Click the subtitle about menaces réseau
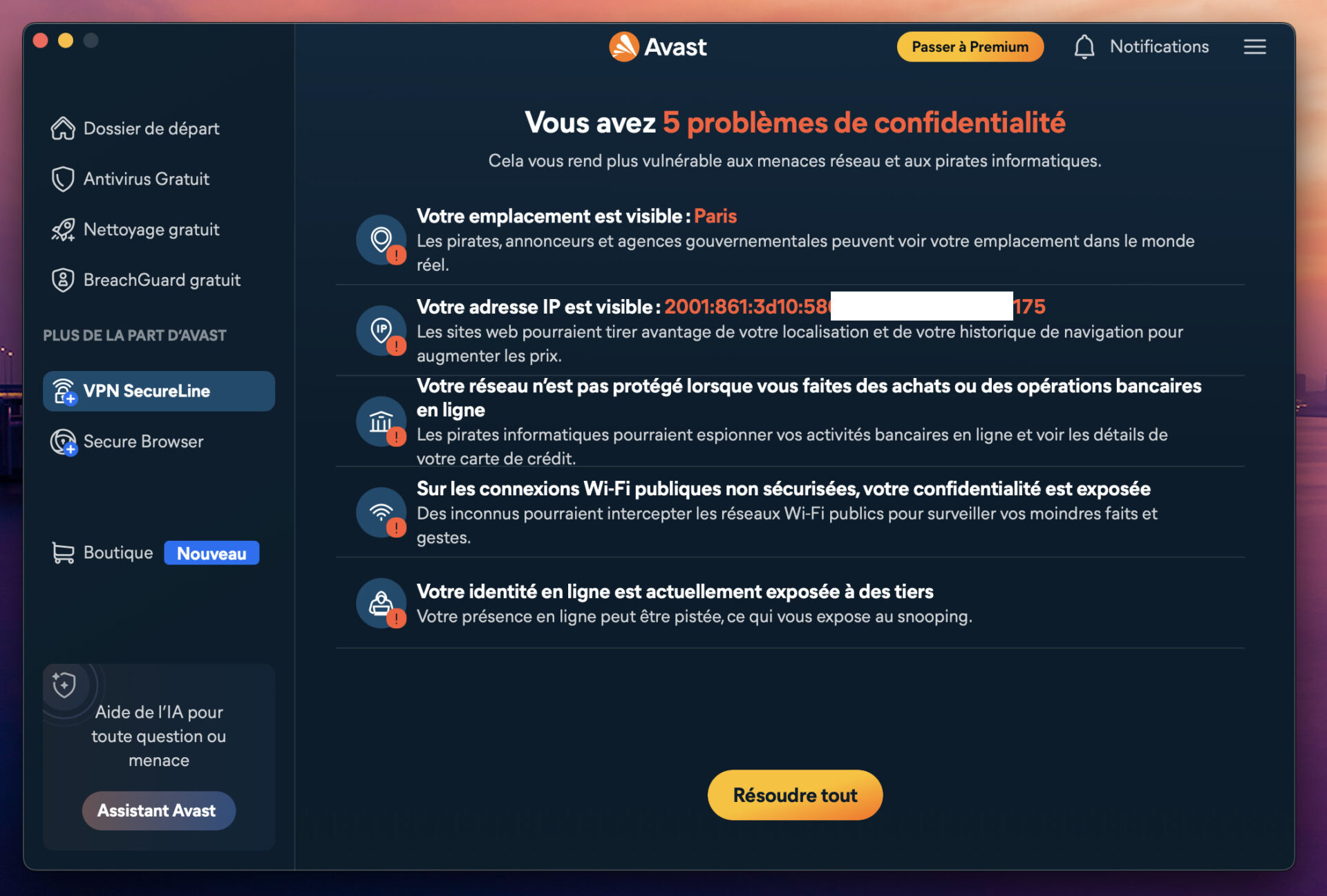 tap(795, 161)
